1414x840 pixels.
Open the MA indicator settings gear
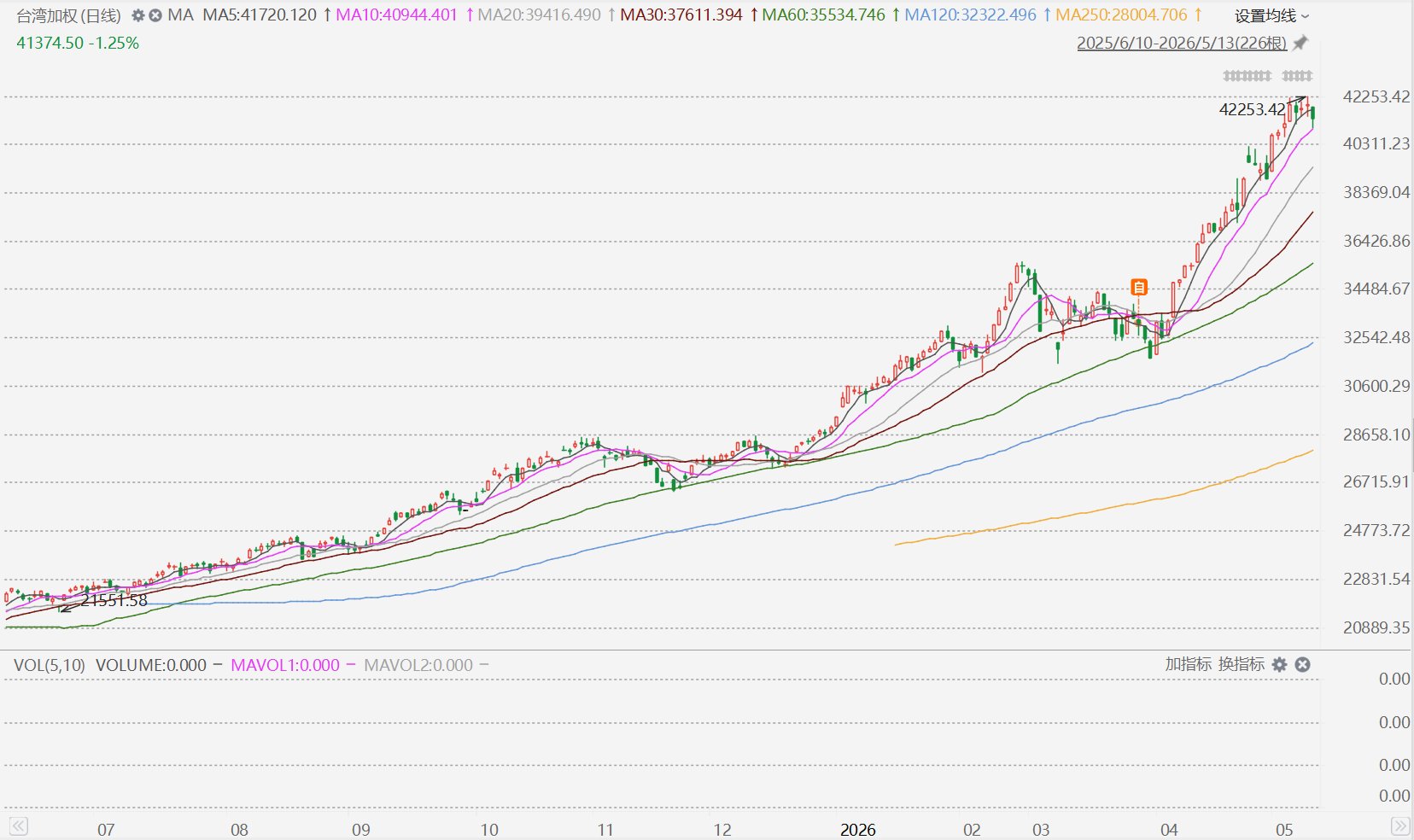point(137,15)
